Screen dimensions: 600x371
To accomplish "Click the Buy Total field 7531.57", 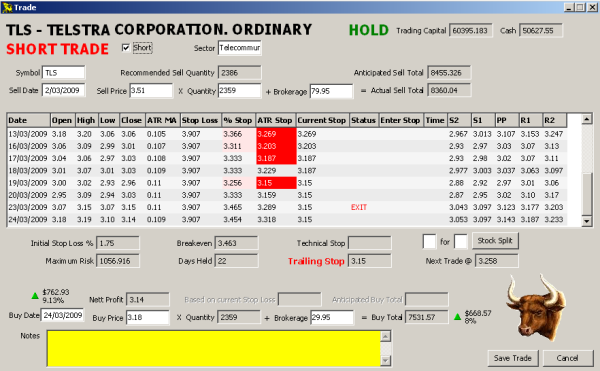I will (427, 317).
